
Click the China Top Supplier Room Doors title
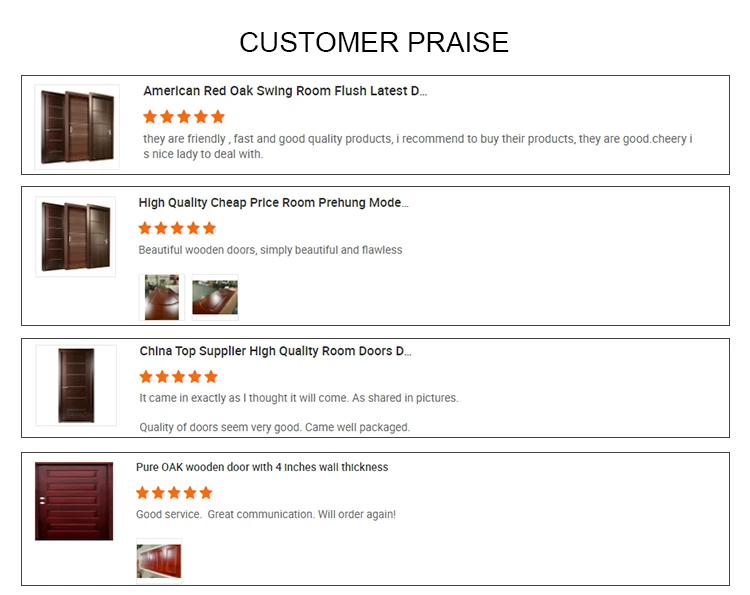275,351
